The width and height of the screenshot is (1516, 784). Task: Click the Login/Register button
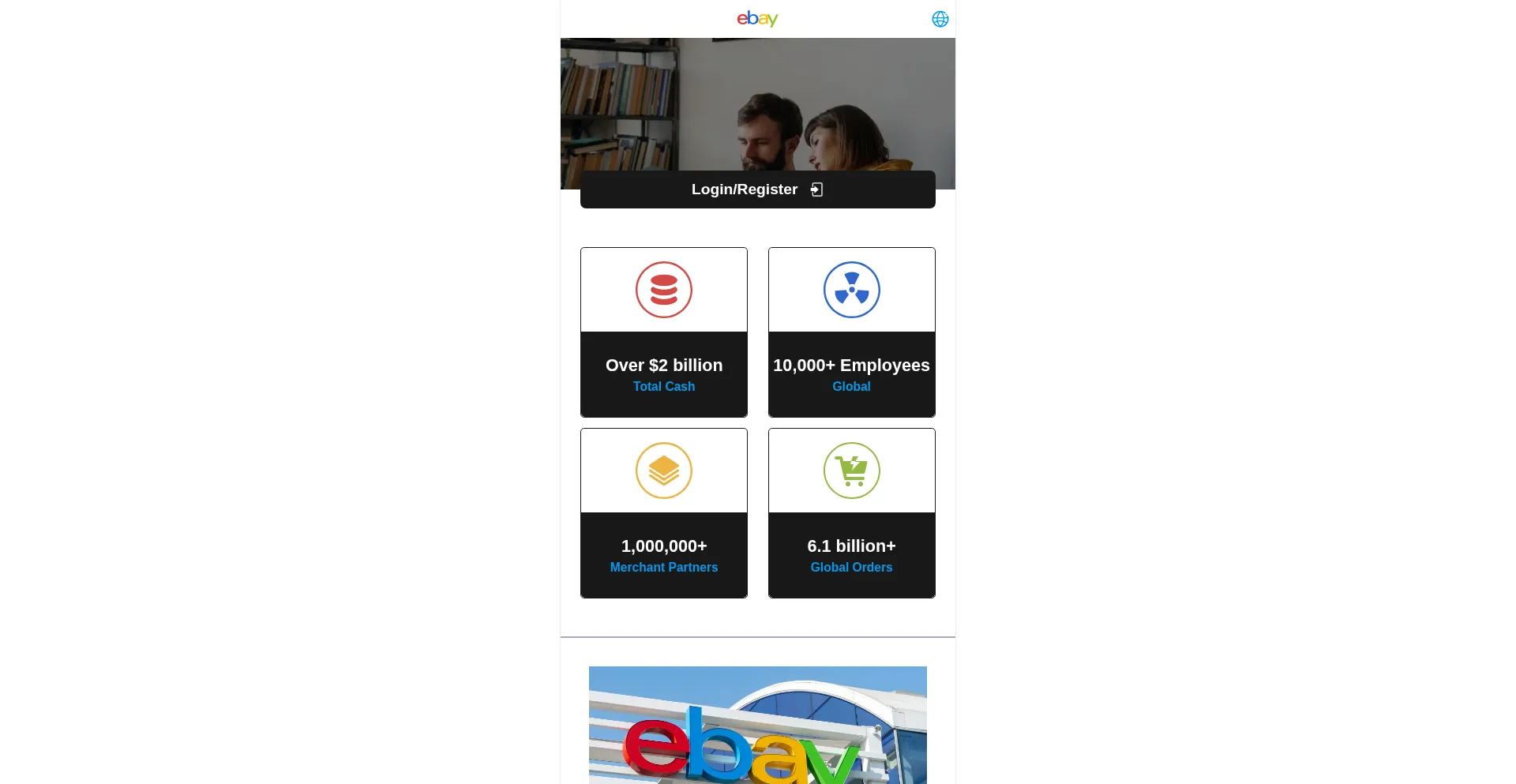coord(758,189)
